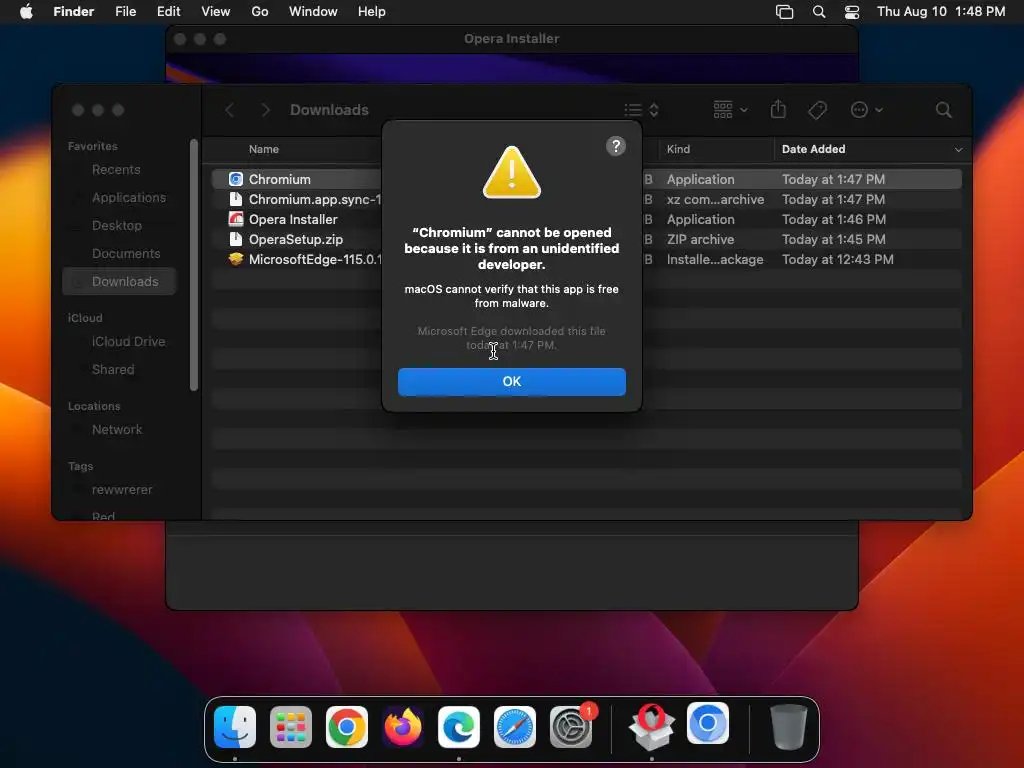Open the Trash in the Dock

pos(788,727)
